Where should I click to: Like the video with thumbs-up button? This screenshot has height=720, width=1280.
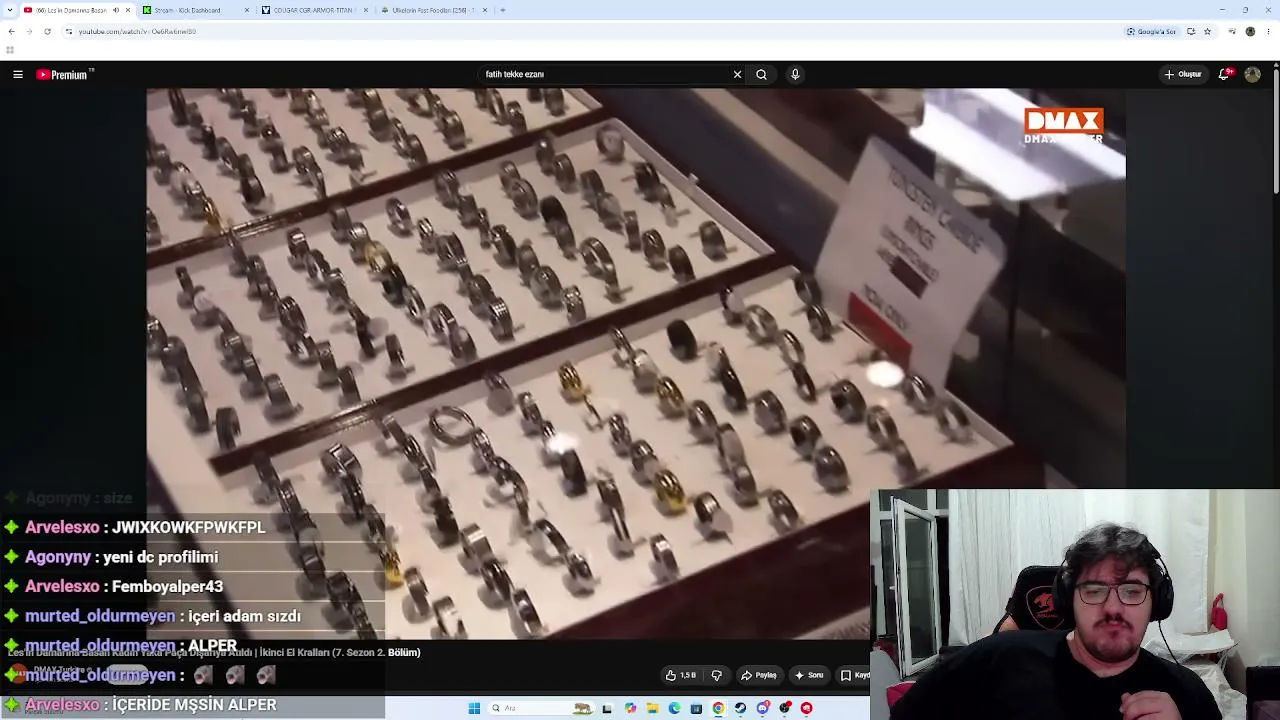click(680, 675)
